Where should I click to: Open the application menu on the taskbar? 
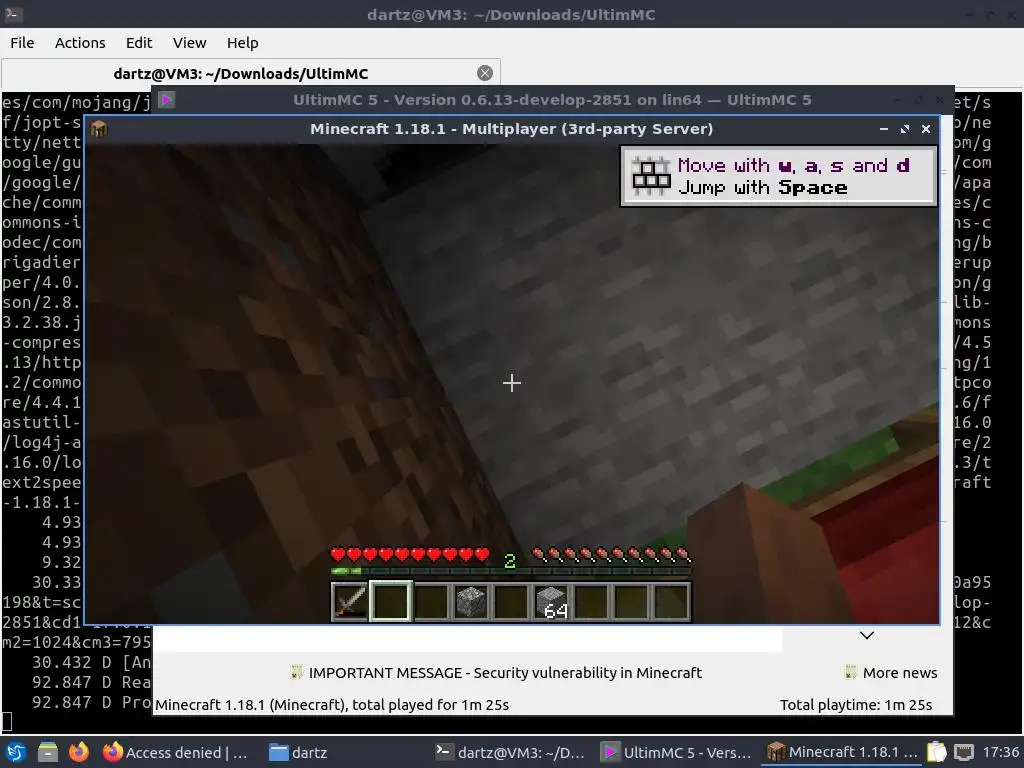[x=16, y=752]
